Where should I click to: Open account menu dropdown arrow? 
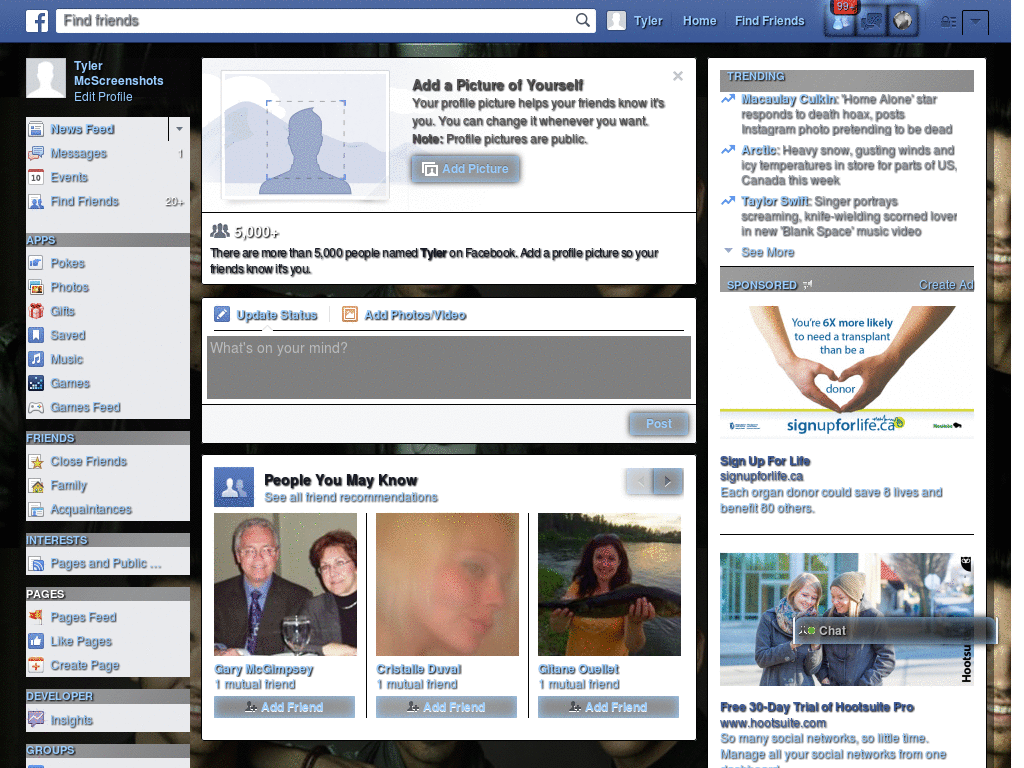point(975,22)
